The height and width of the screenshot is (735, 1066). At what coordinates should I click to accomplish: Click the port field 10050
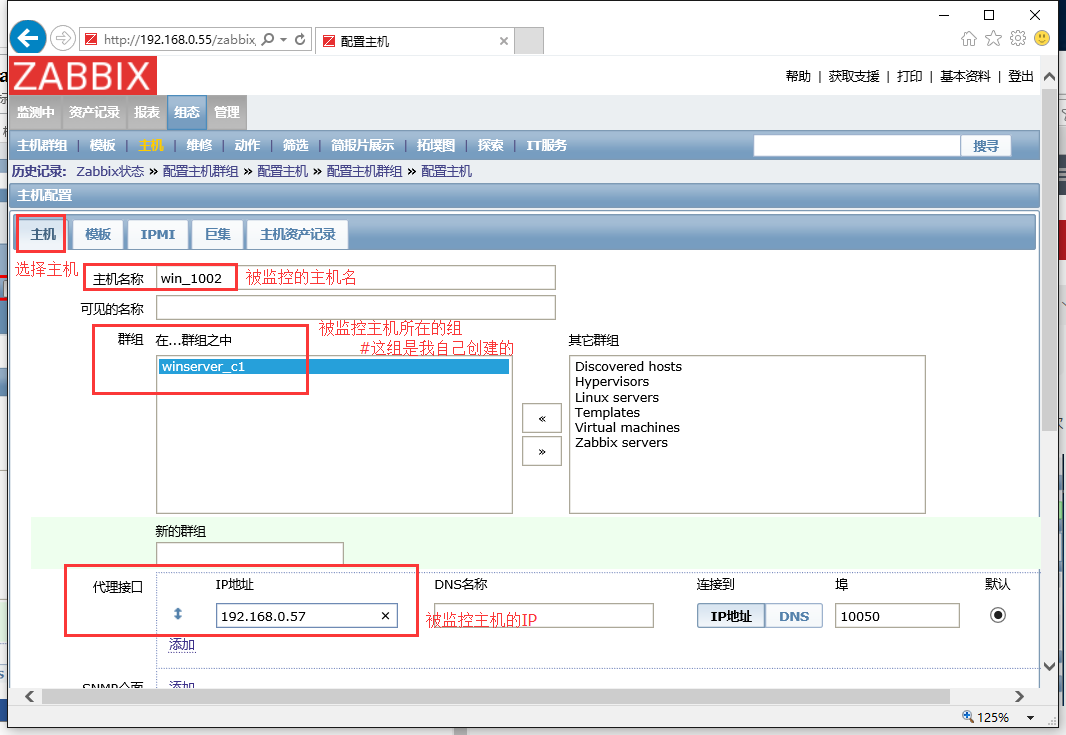tap(897, 616)
